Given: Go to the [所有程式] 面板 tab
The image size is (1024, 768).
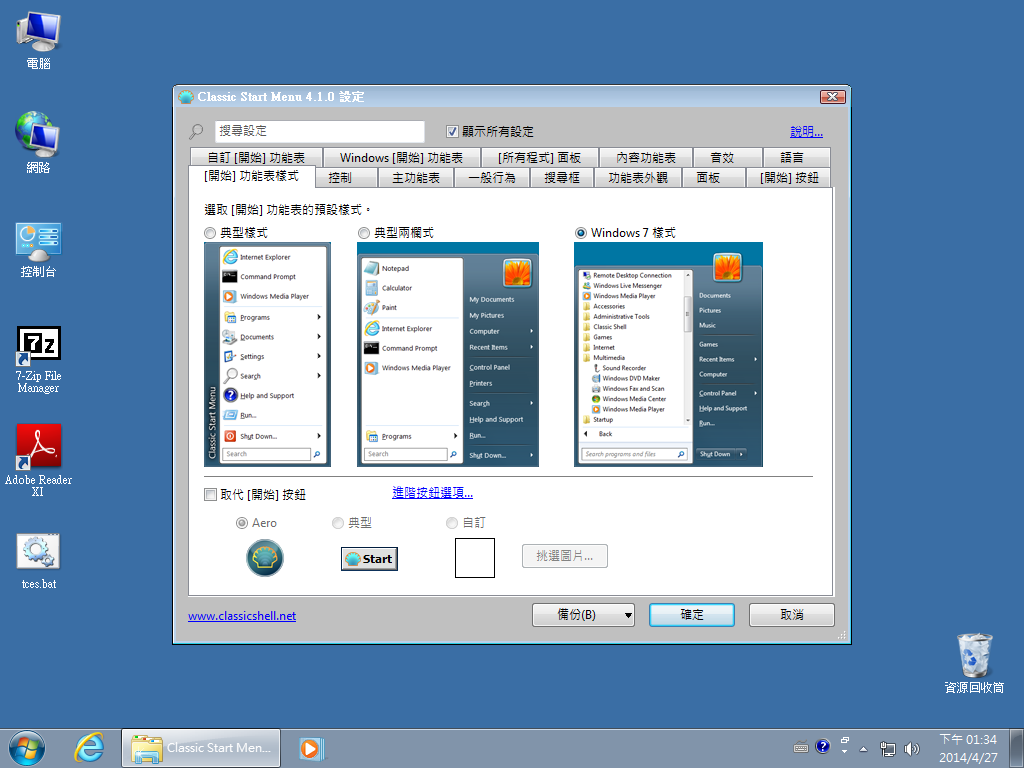Looking at the screenshot, I should point(539,157).
